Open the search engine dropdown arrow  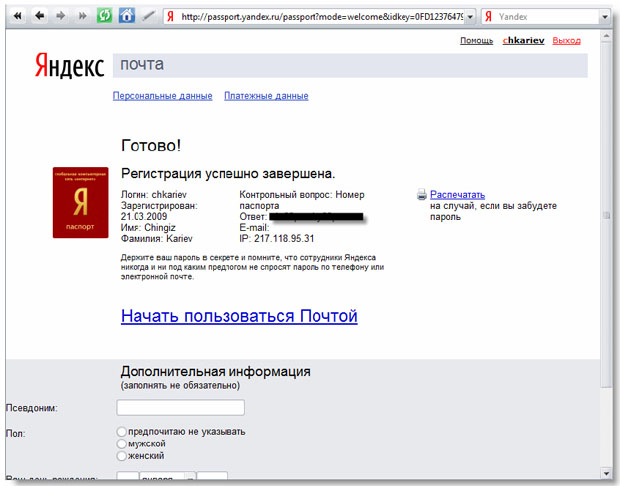click(x=605, y=17)
